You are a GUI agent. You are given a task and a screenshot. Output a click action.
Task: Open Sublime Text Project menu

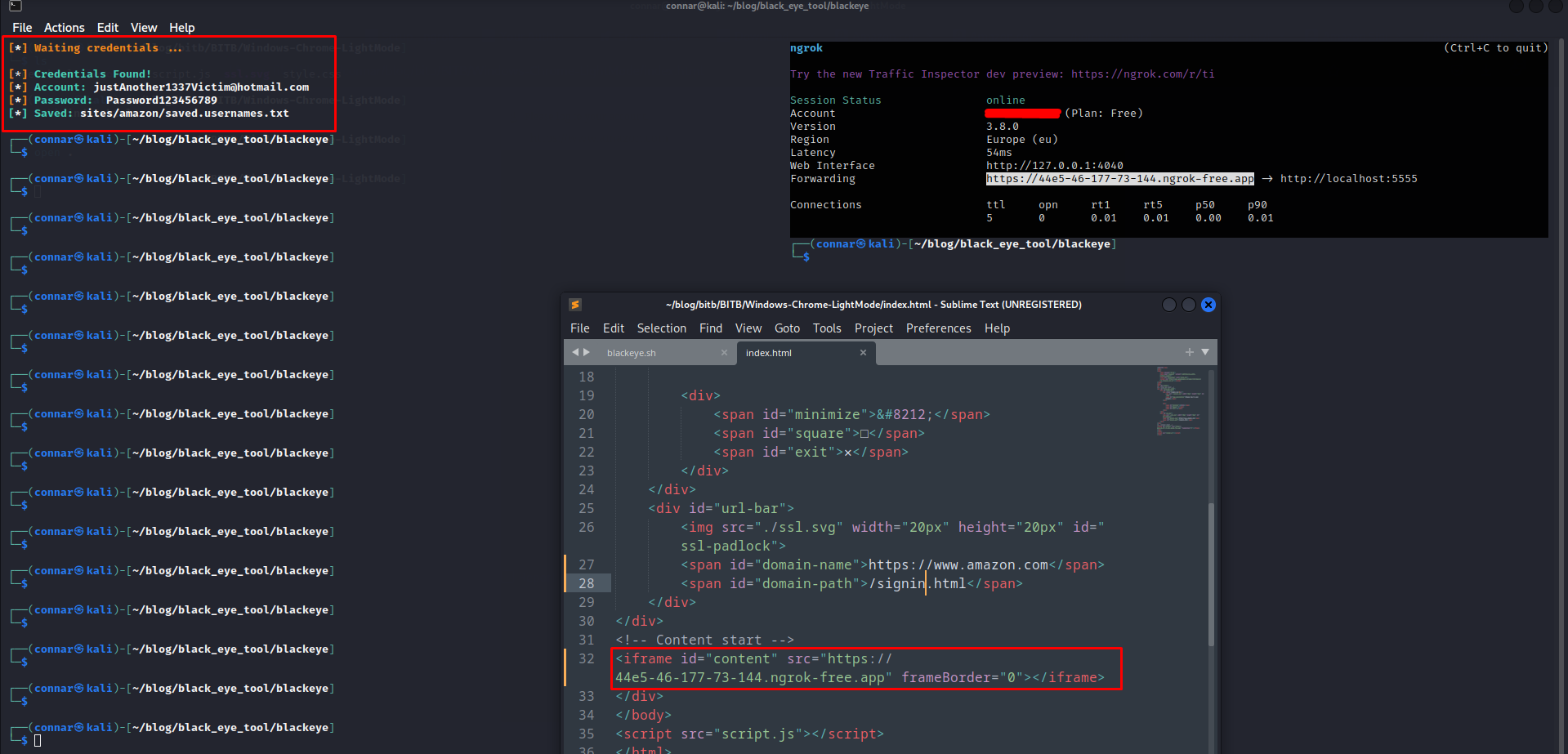click(873, 328)
